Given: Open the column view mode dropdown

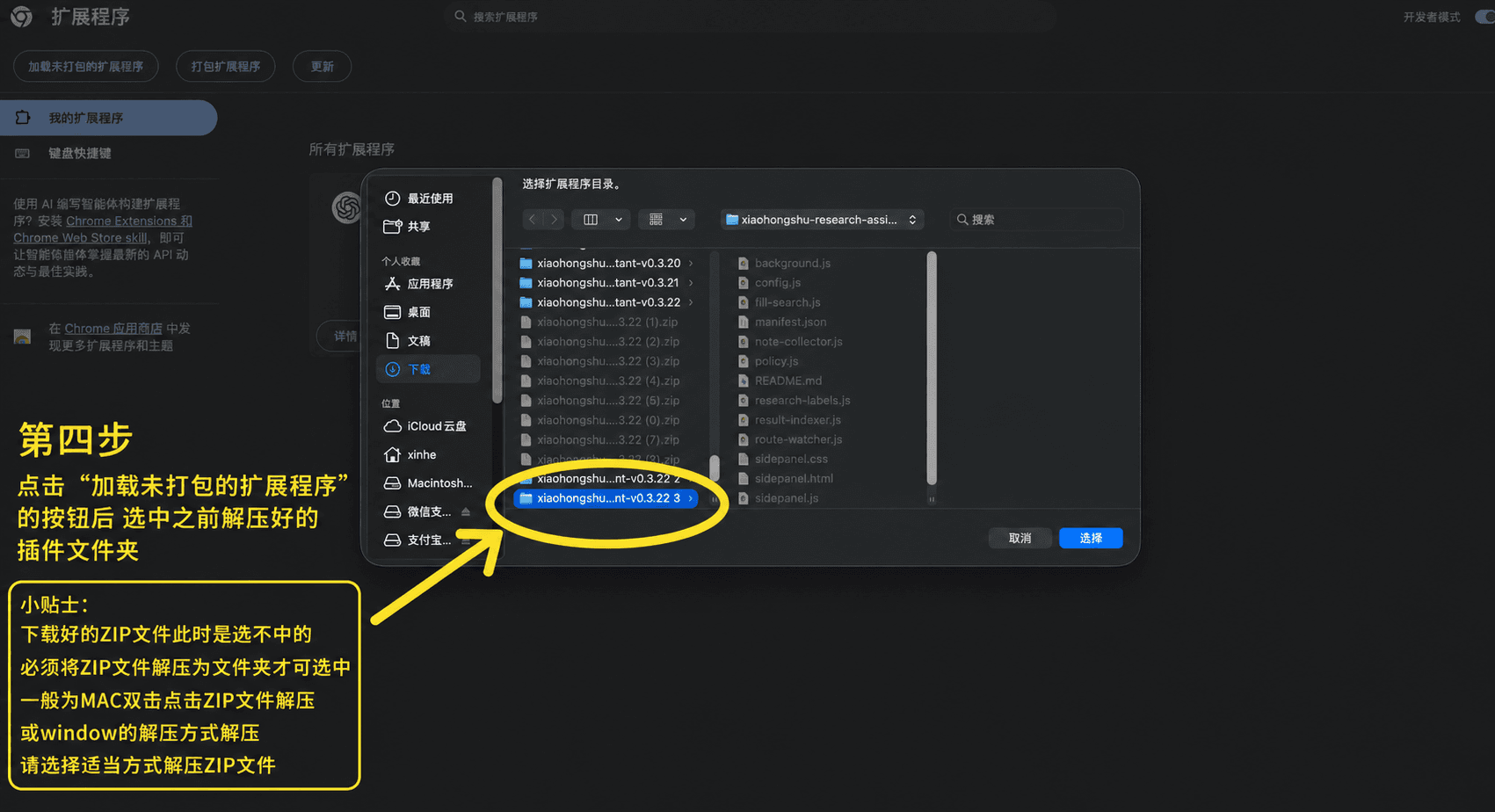Looking at the screenshot, I should pos(602,220).
